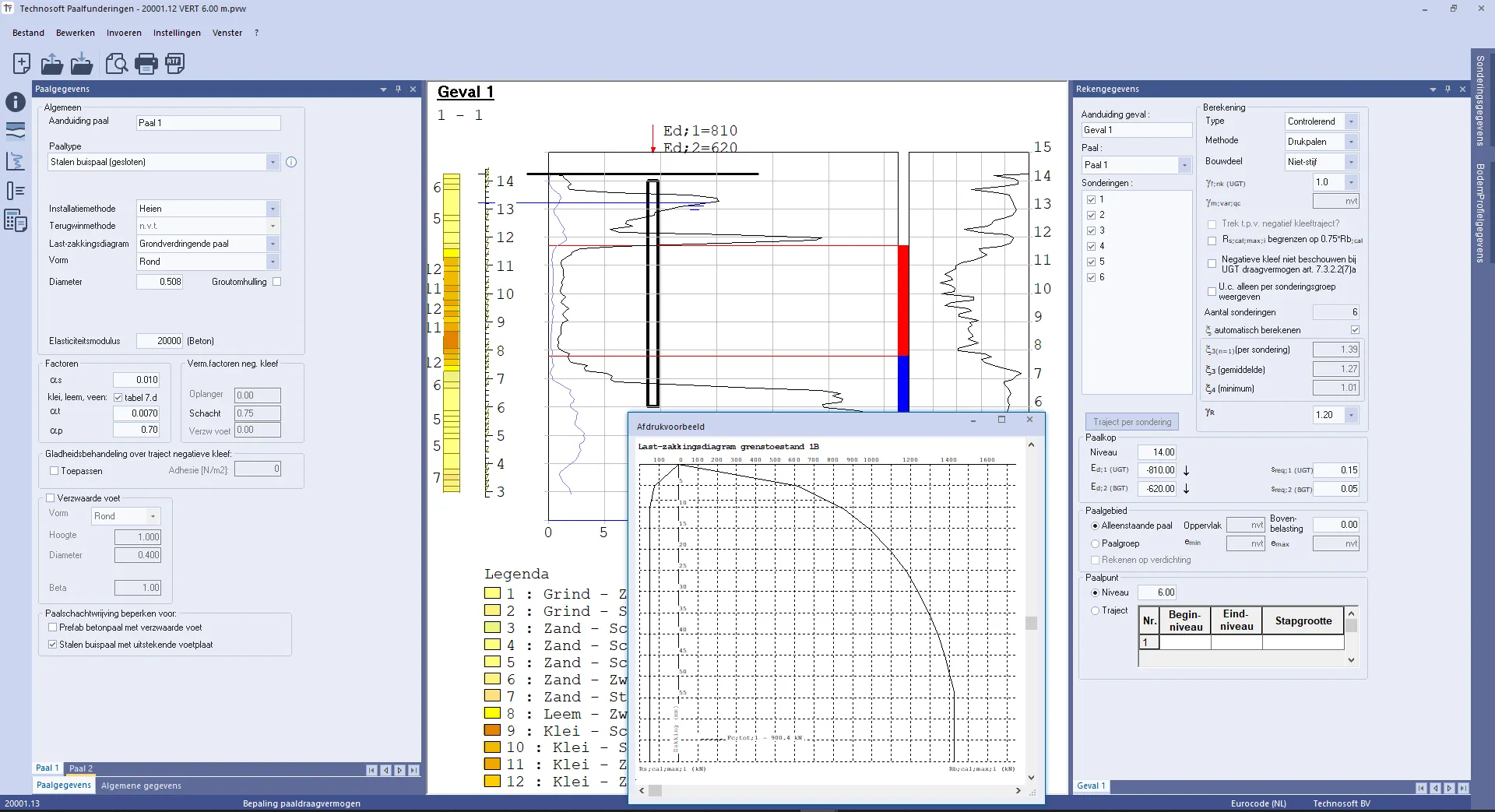Open Last-zakkingsdiagram dropdown
Viewport: 1495px width, 812px height.
(x=273, y=244)
